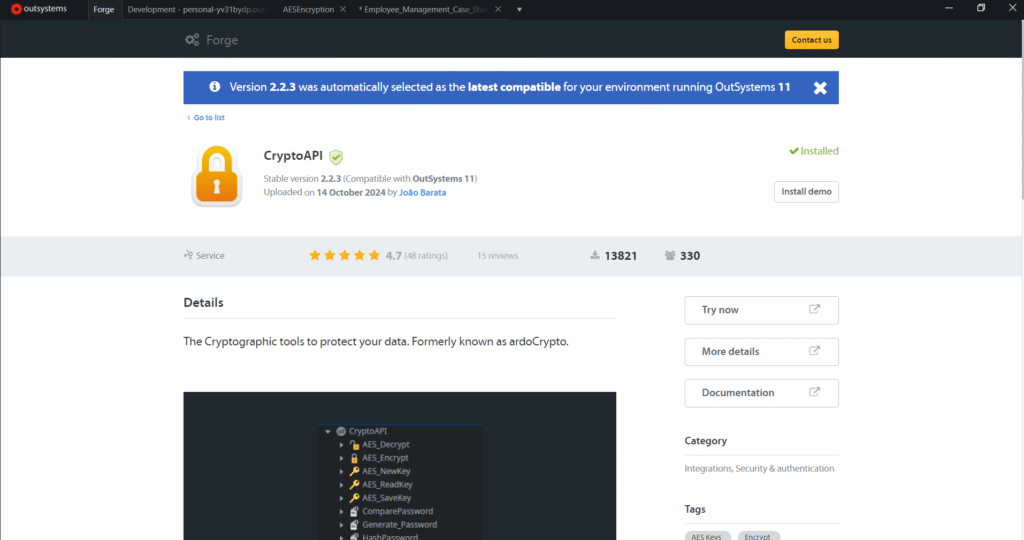
Task: Click the ComparePassword icon in preview
Action: tap(354, 511)
